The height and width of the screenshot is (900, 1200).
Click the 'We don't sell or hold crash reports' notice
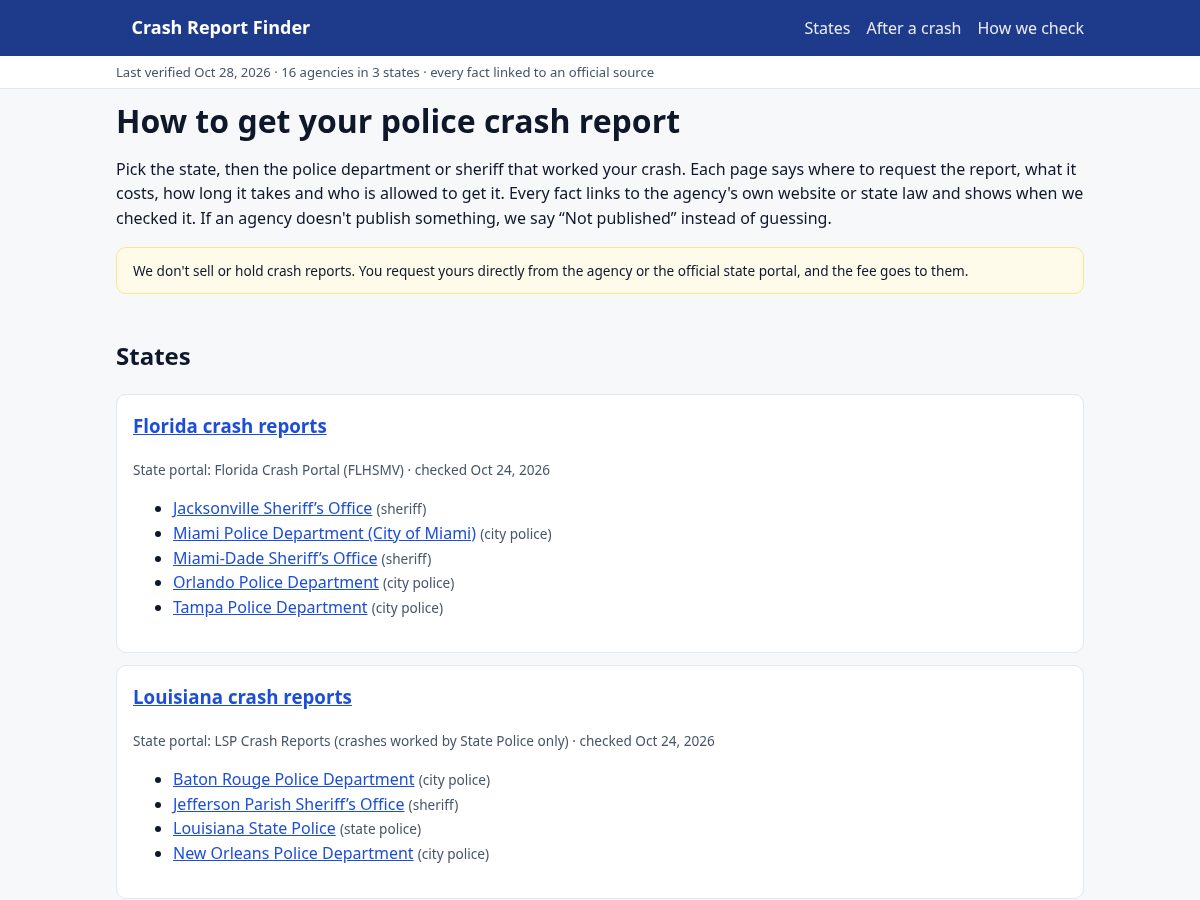pyautogui.click(x=600, y=271)
